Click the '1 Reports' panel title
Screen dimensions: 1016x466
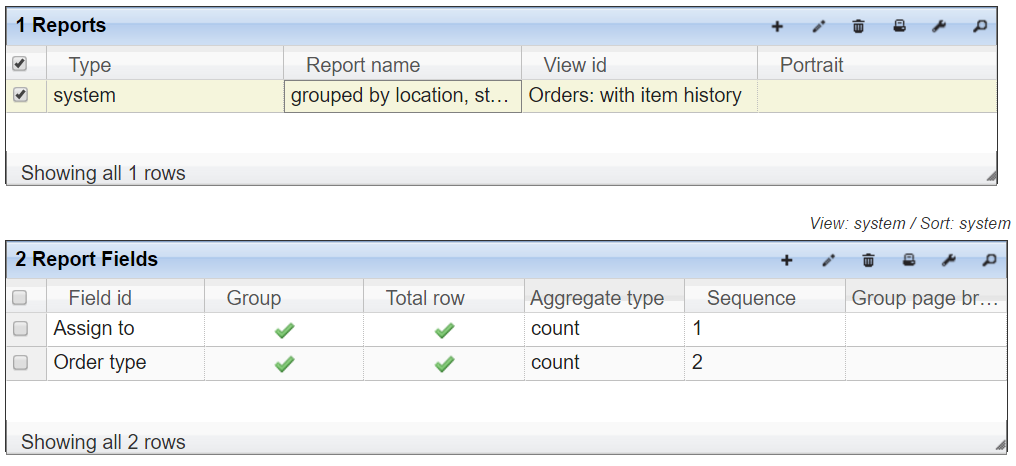click(x=61, y=26)
